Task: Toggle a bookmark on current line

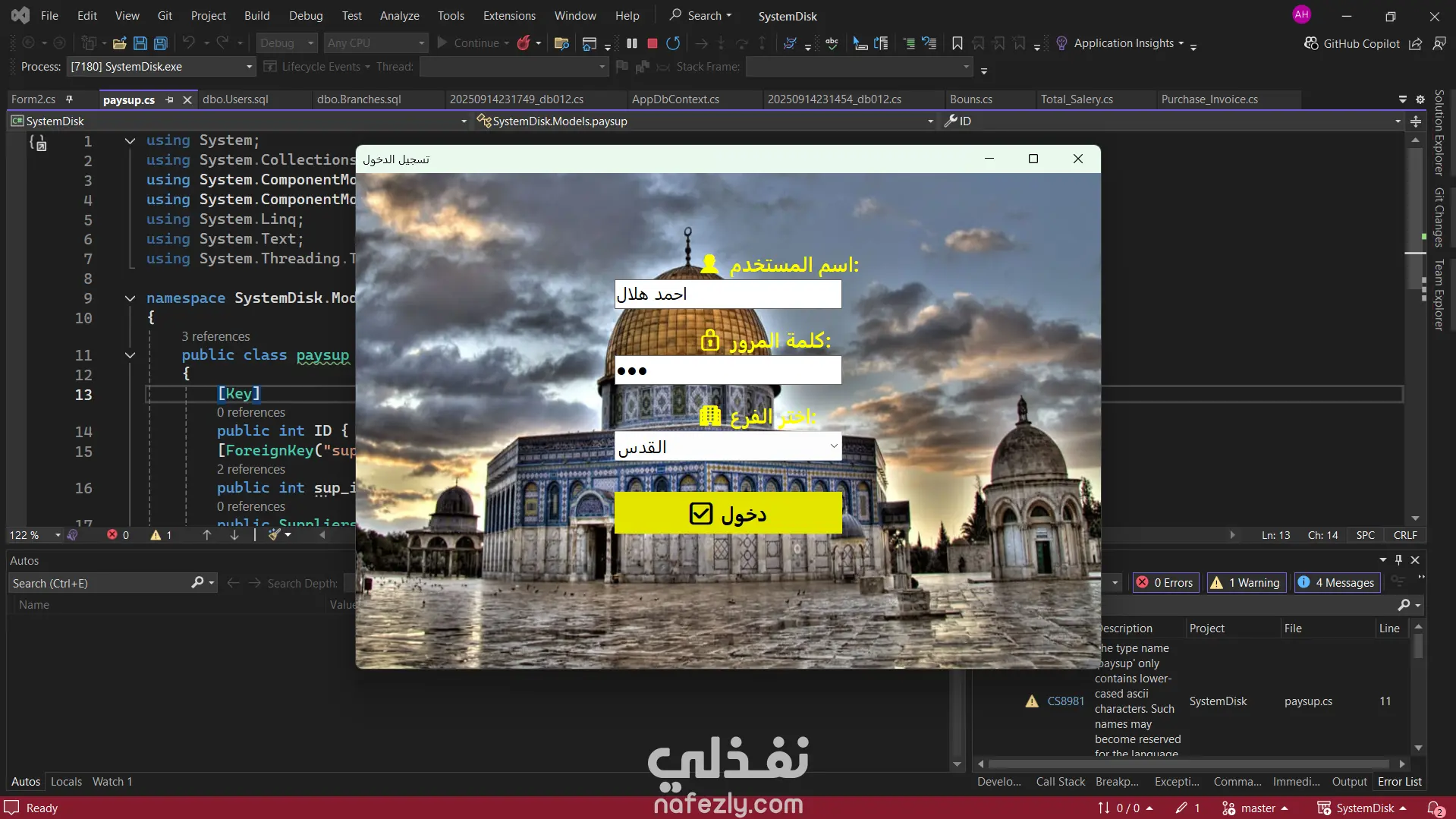Action: [x=958, y=43]
